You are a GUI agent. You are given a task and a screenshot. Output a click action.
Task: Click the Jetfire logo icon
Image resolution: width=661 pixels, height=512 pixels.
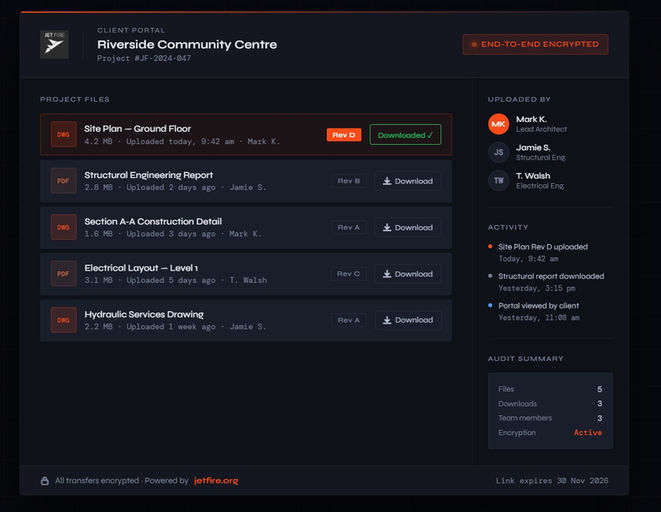[54, 44]
